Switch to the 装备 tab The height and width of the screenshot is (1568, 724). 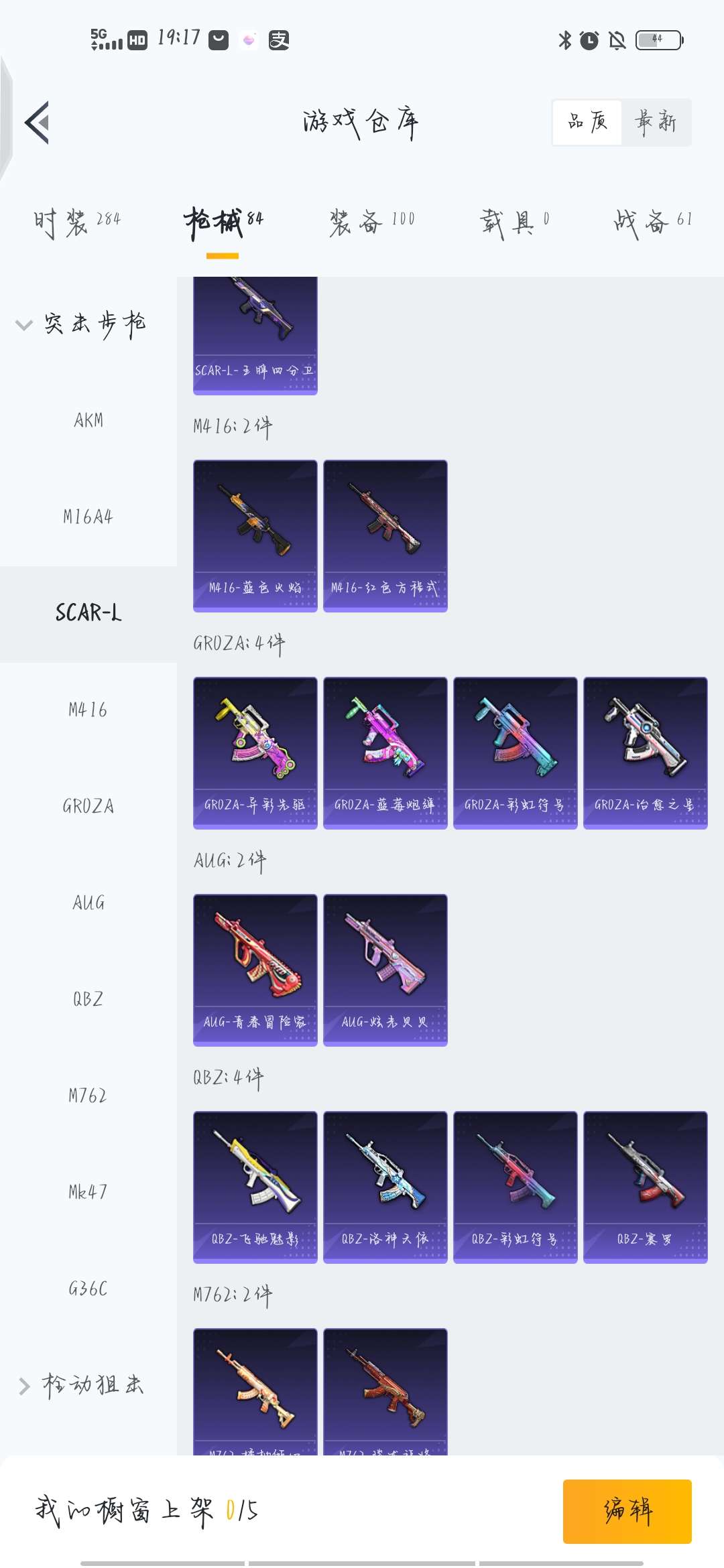pyautogui.click(x=372, y=222)
